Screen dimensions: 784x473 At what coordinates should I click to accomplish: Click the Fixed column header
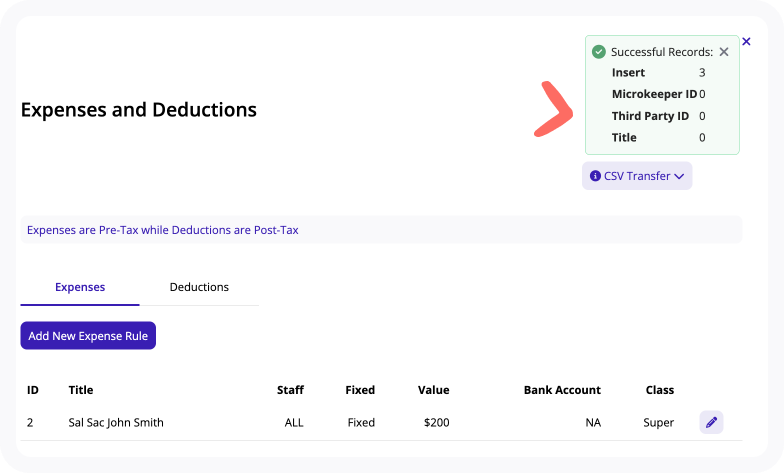[x=360, y=390]
